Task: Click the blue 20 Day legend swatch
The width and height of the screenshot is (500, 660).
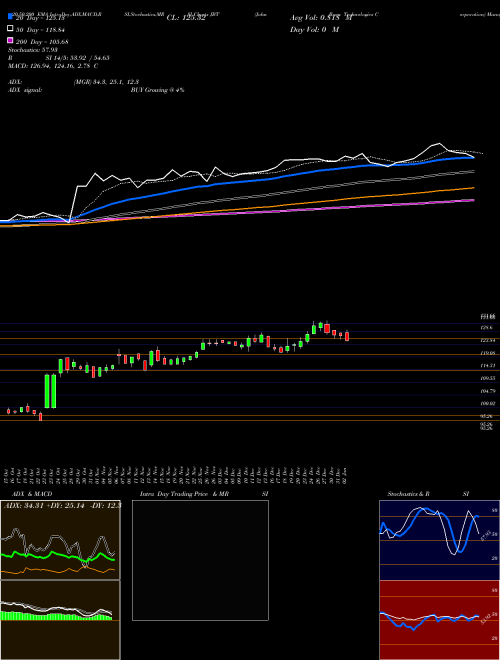Action: (10, 16)
